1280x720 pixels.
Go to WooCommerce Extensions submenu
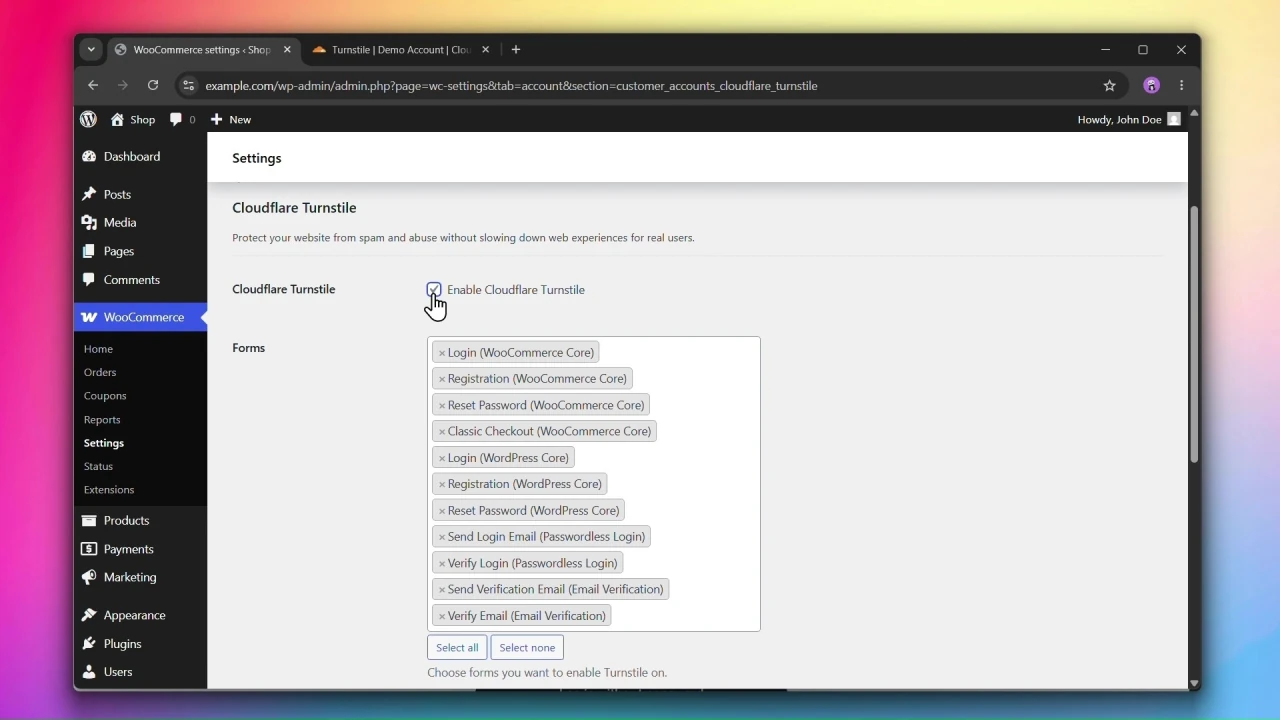[109, 490]
